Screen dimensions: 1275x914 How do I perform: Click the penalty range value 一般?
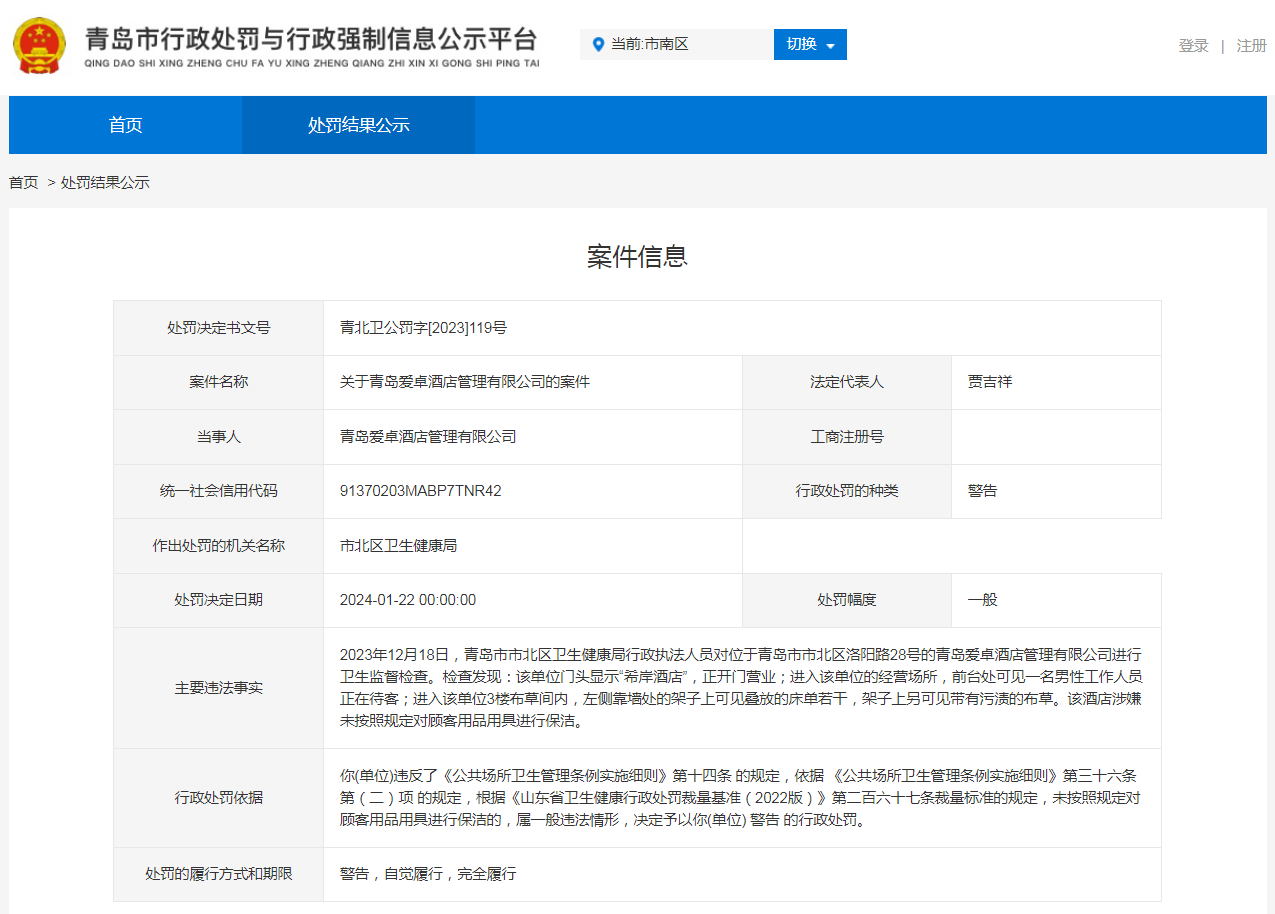(983, 600)
